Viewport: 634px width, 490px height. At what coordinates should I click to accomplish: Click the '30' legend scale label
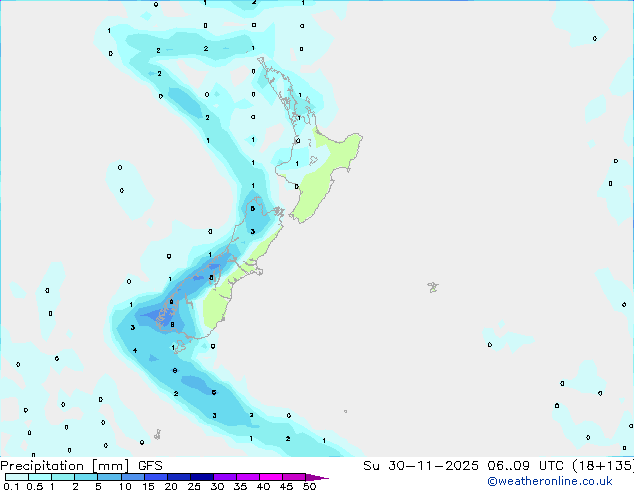(217, 486)
